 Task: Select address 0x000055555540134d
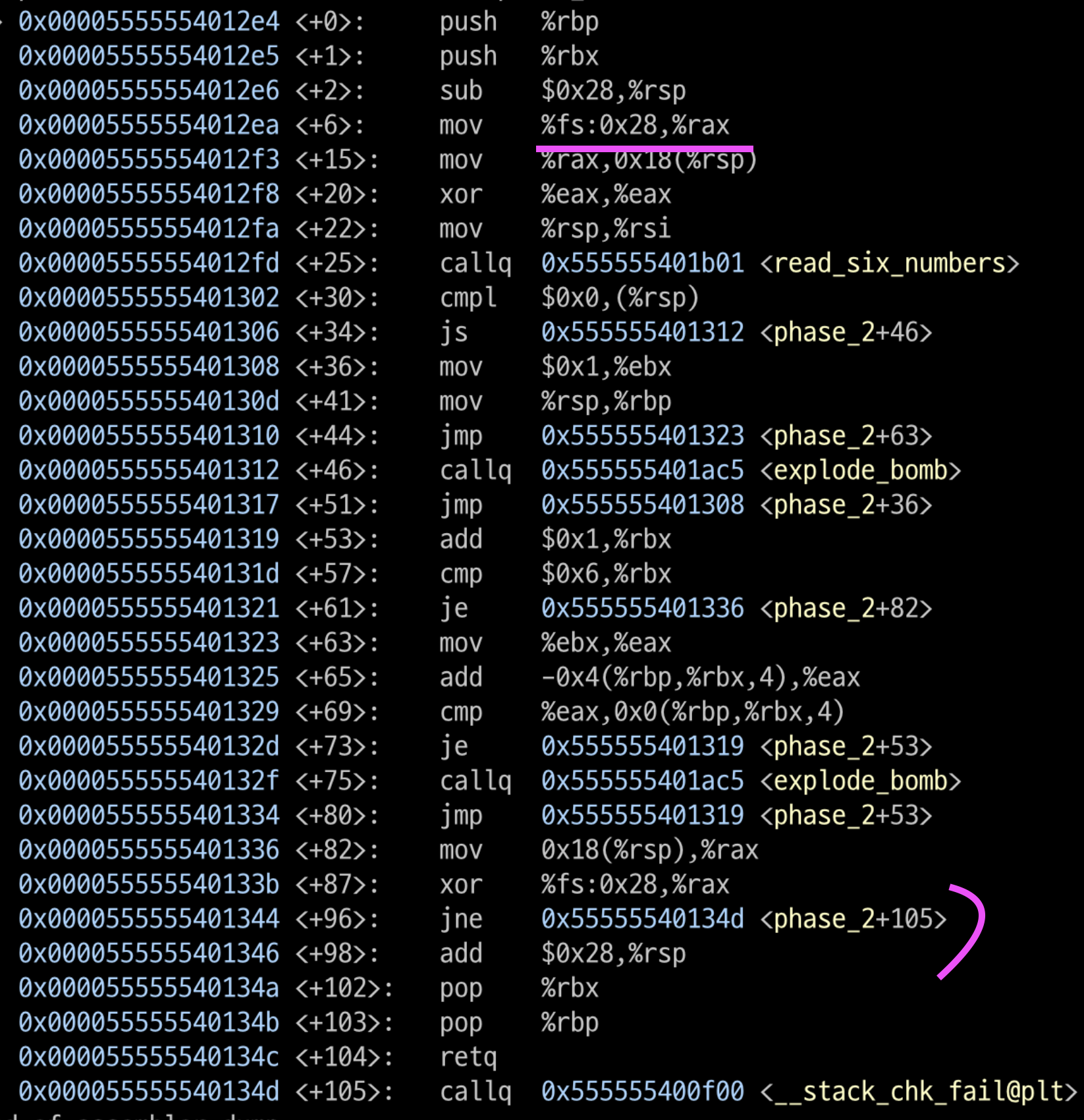point(149,1092)
